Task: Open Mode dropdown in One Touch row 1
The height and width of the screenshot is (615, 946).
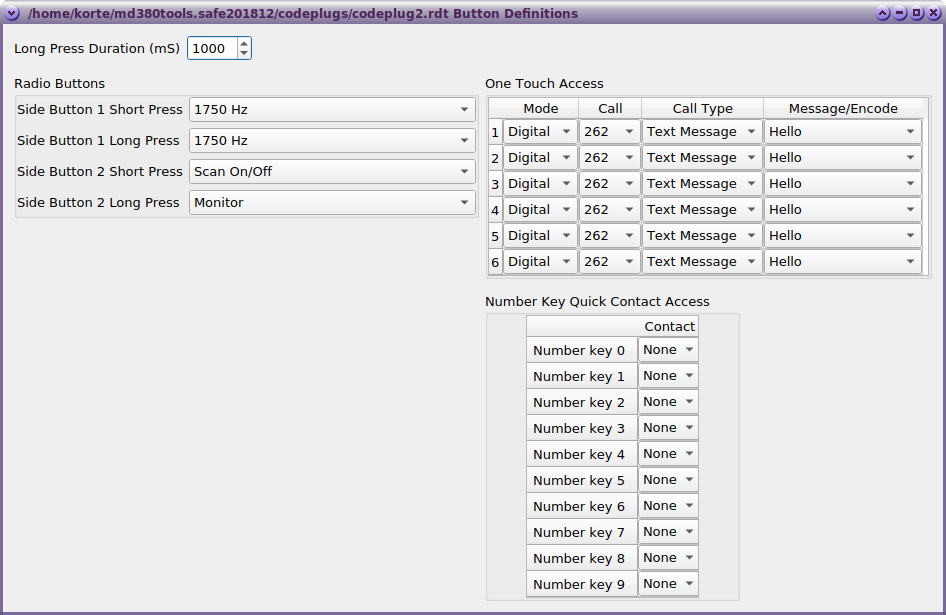Action: tap(540, 132)
